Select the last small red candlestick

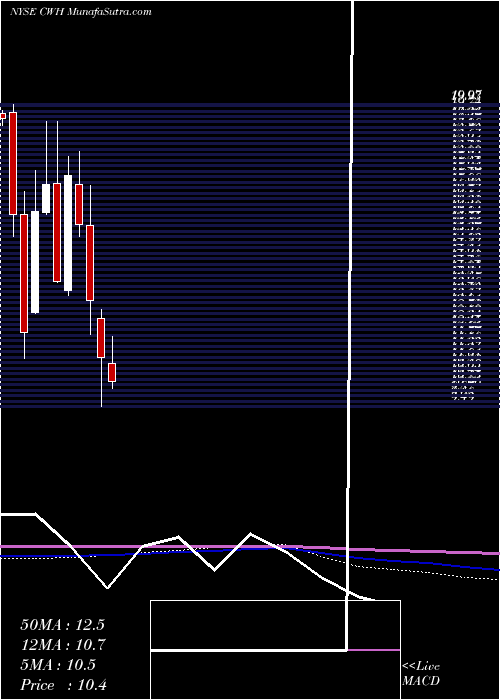pos(112,372)
